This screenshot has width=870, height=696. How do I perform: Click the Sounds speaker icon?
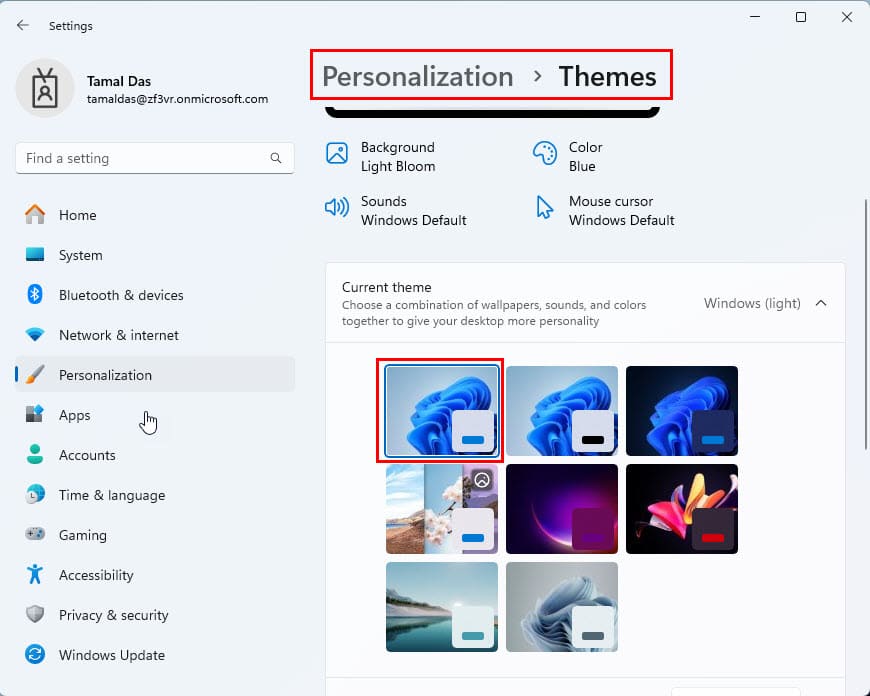click(337, 207)
